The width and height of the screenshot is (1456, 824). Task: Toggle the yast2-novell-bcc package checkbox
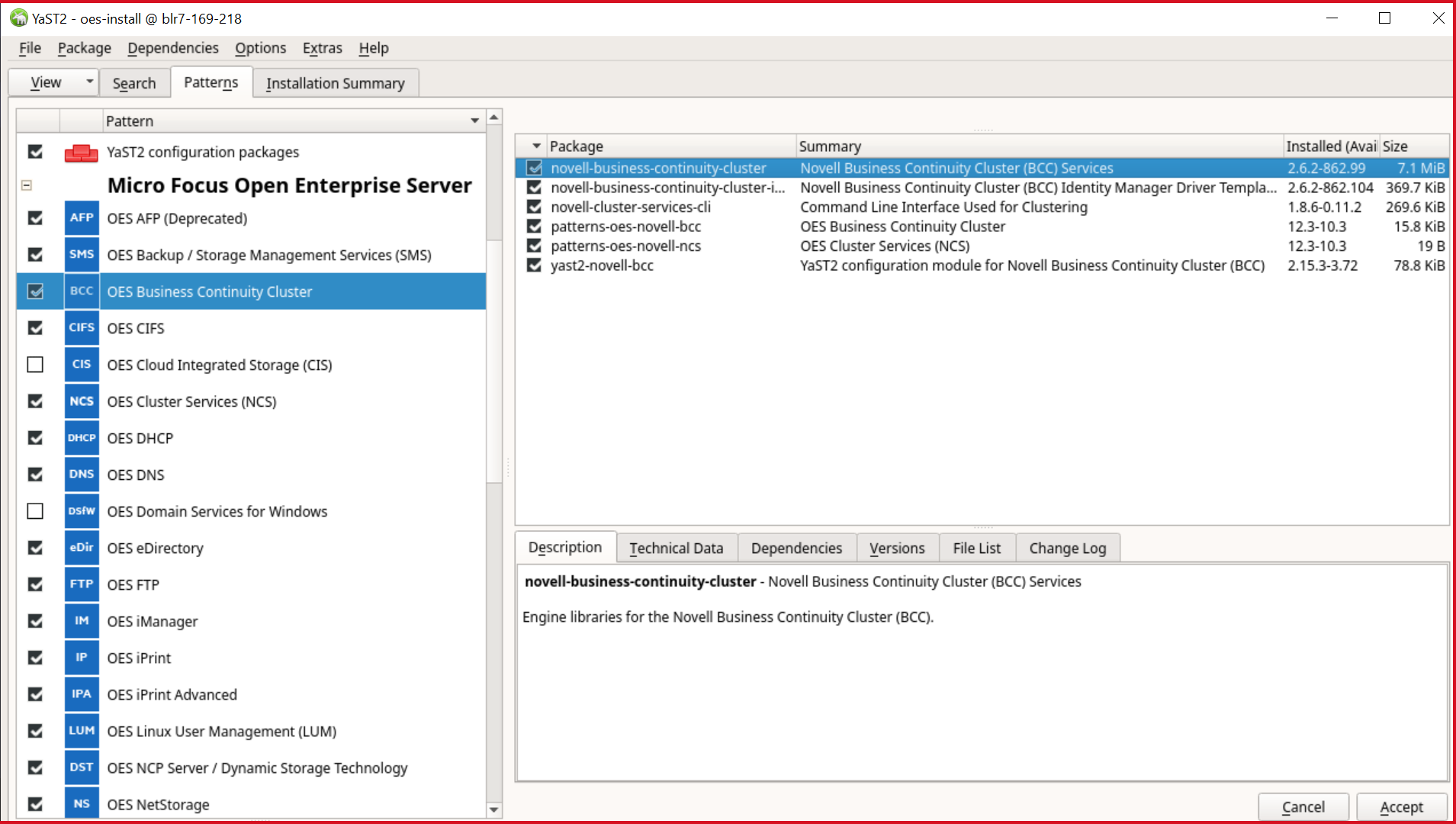coord(535,266)
